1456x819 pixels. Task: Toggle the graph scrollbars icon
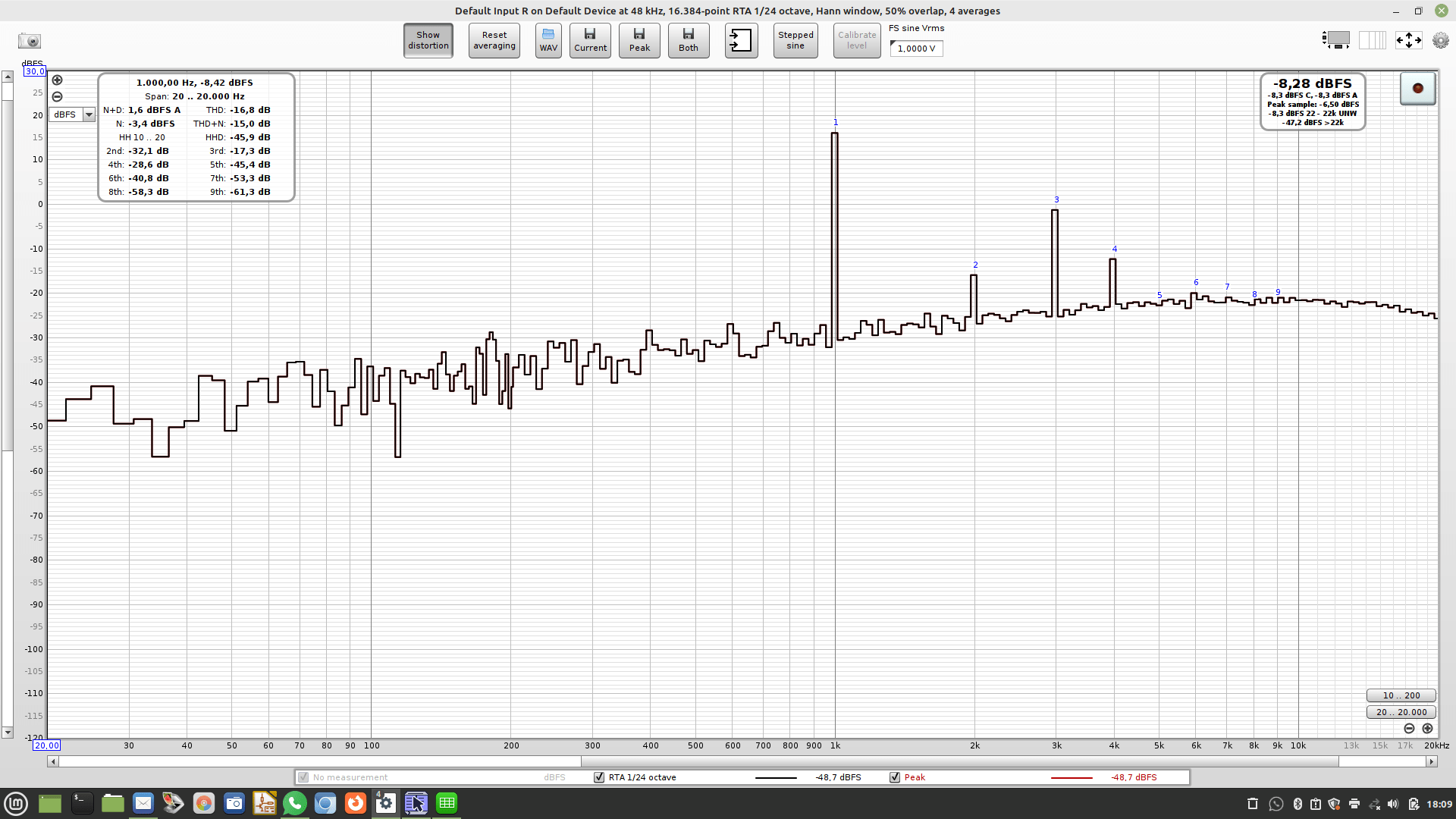click(x=1336, y=40)
